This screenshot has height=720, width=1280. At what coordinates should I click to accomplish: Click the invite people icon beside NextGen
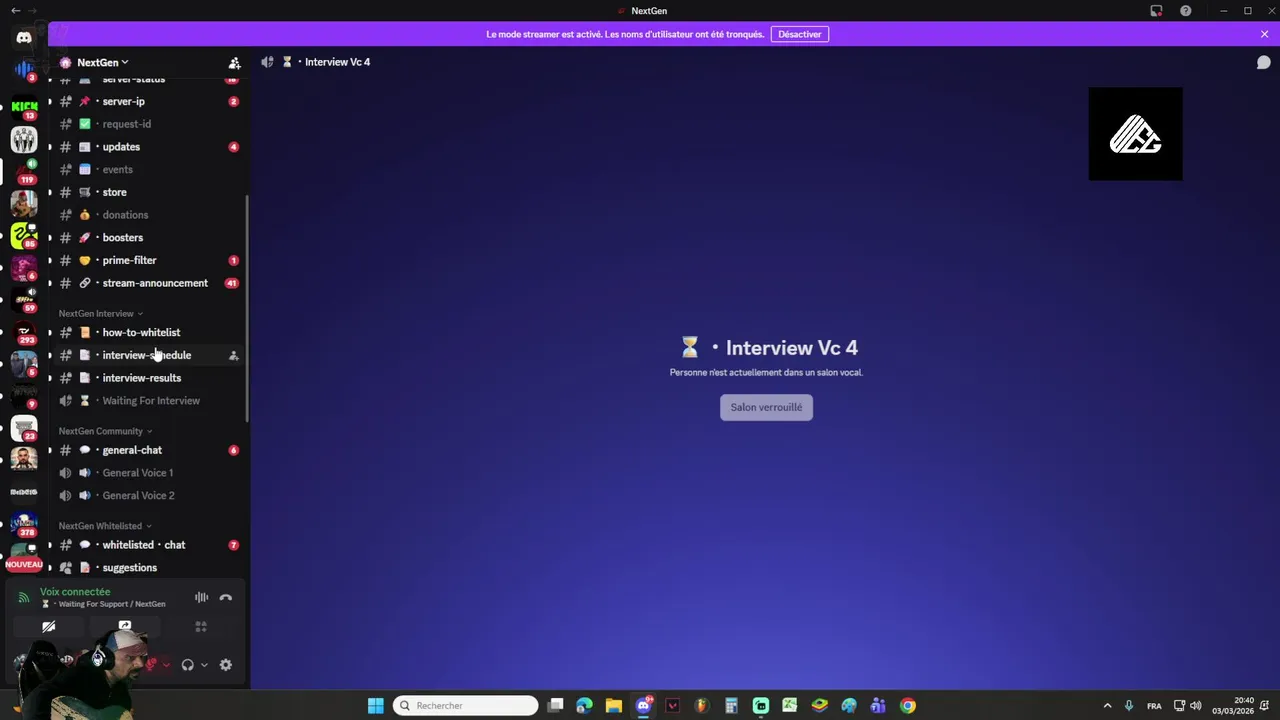click(234, 62)
